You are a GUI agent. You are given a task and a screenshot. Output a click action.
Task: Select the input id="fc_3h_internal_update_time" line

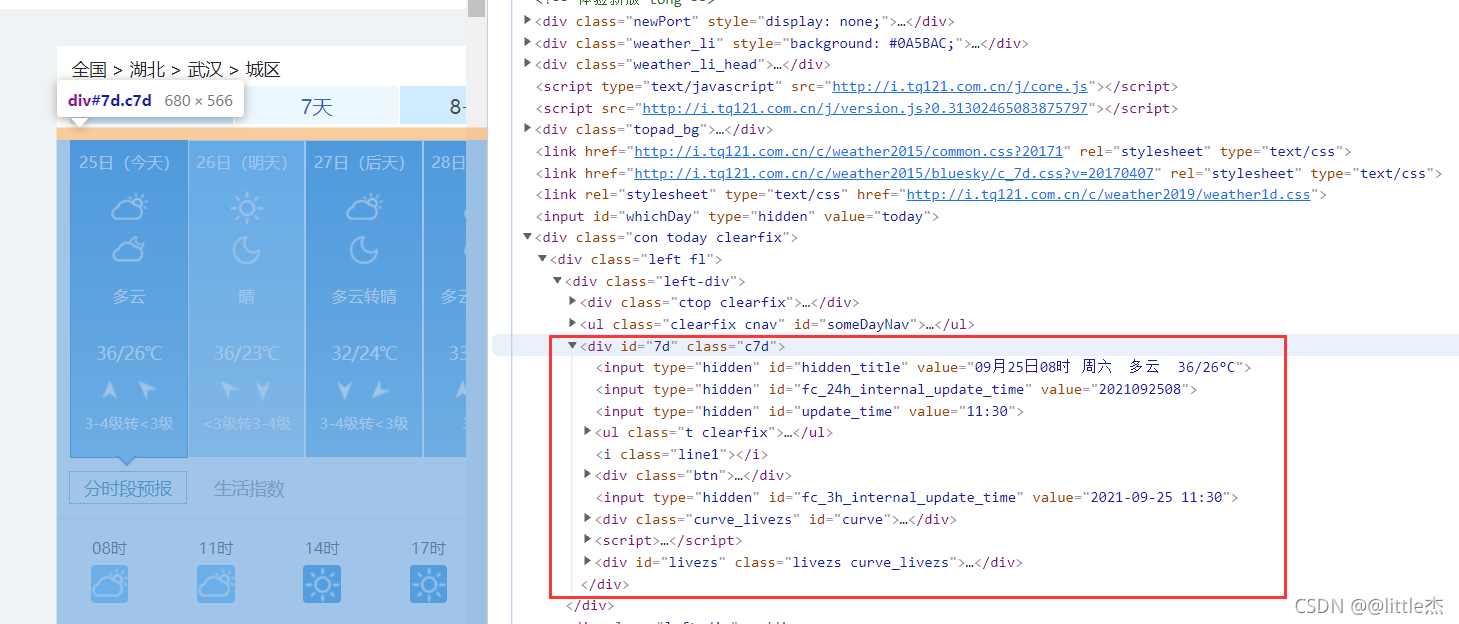(917, 497)
